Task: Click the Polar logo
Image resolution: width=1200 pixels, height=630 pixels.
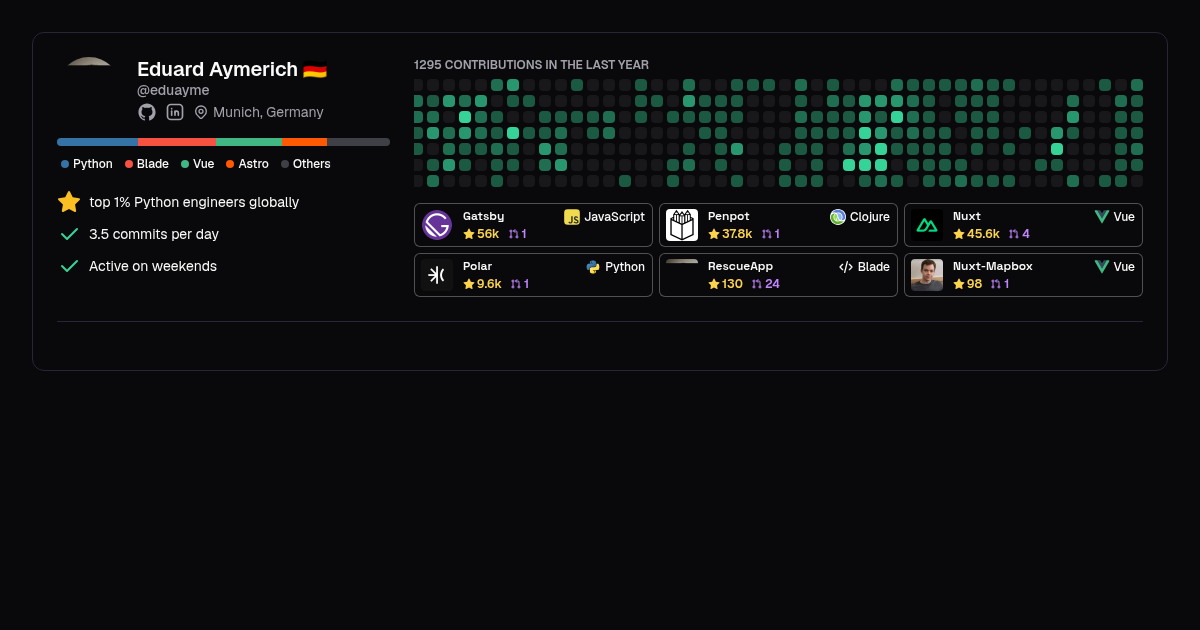Action: tap(437, 275)
